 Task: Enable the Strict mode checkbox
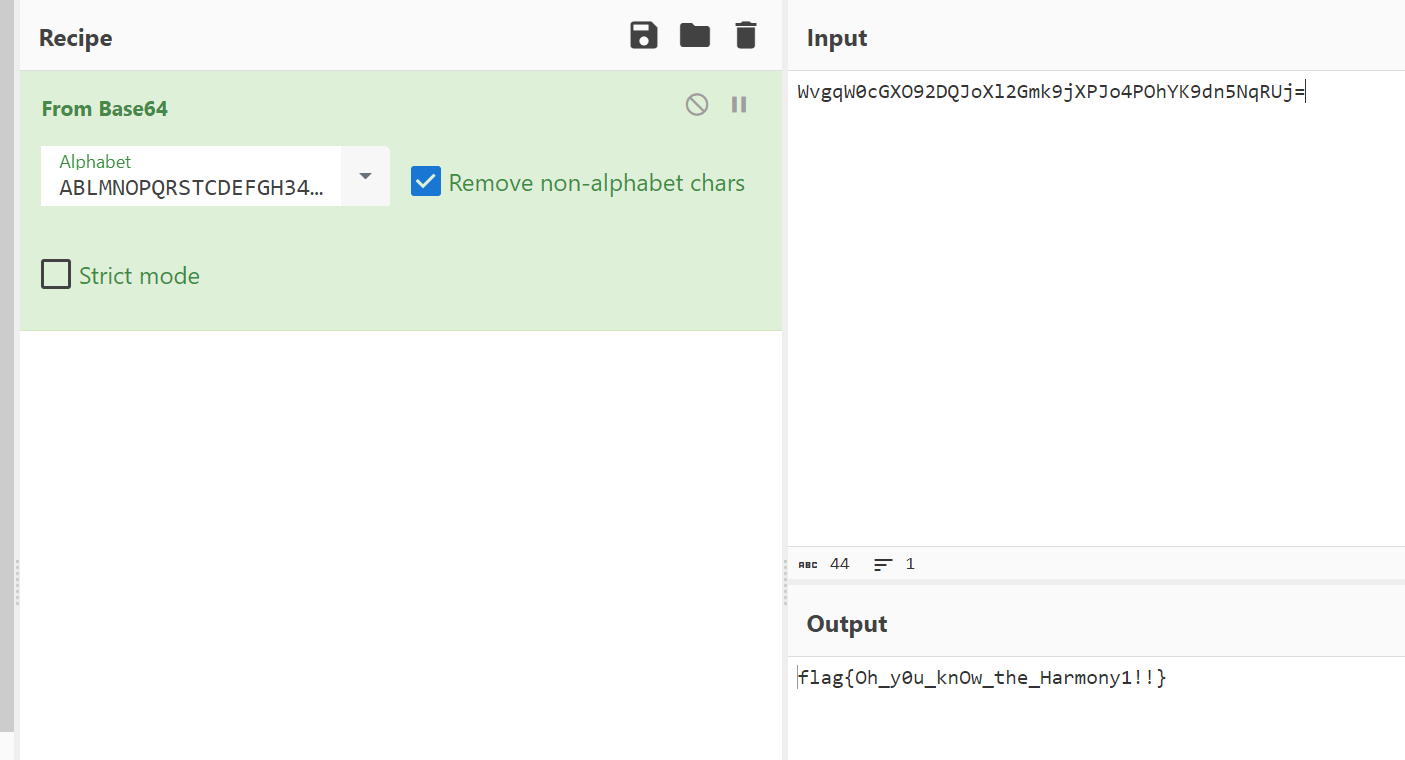pos(56,274)
